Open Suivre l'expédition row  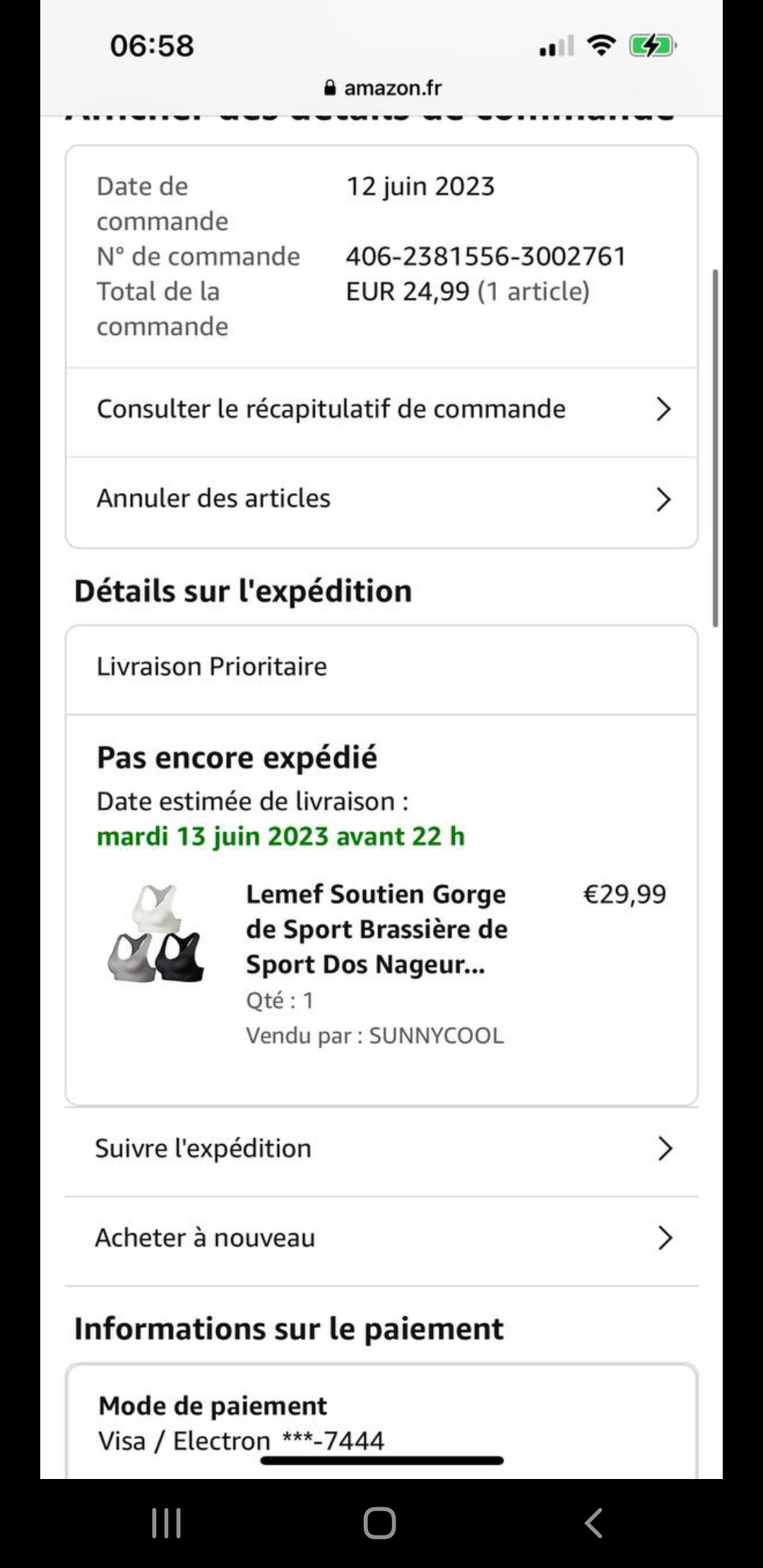pyautogui.click(x=203, y=1149)
